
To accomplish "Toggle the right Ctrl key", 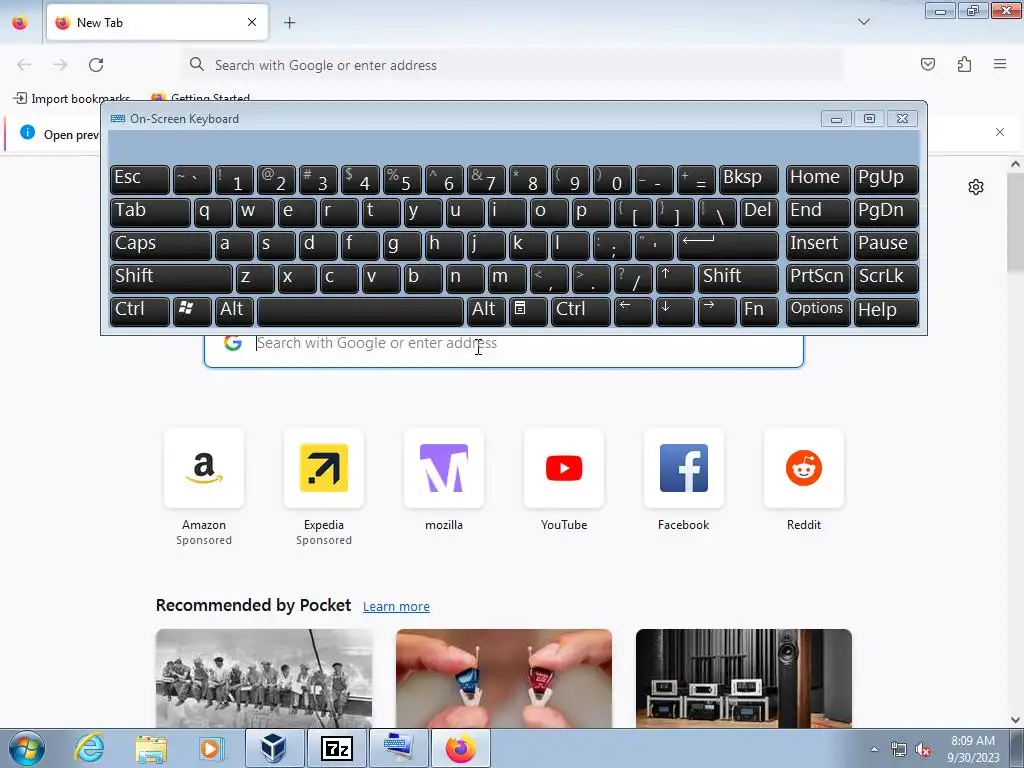I will (581, 311).
